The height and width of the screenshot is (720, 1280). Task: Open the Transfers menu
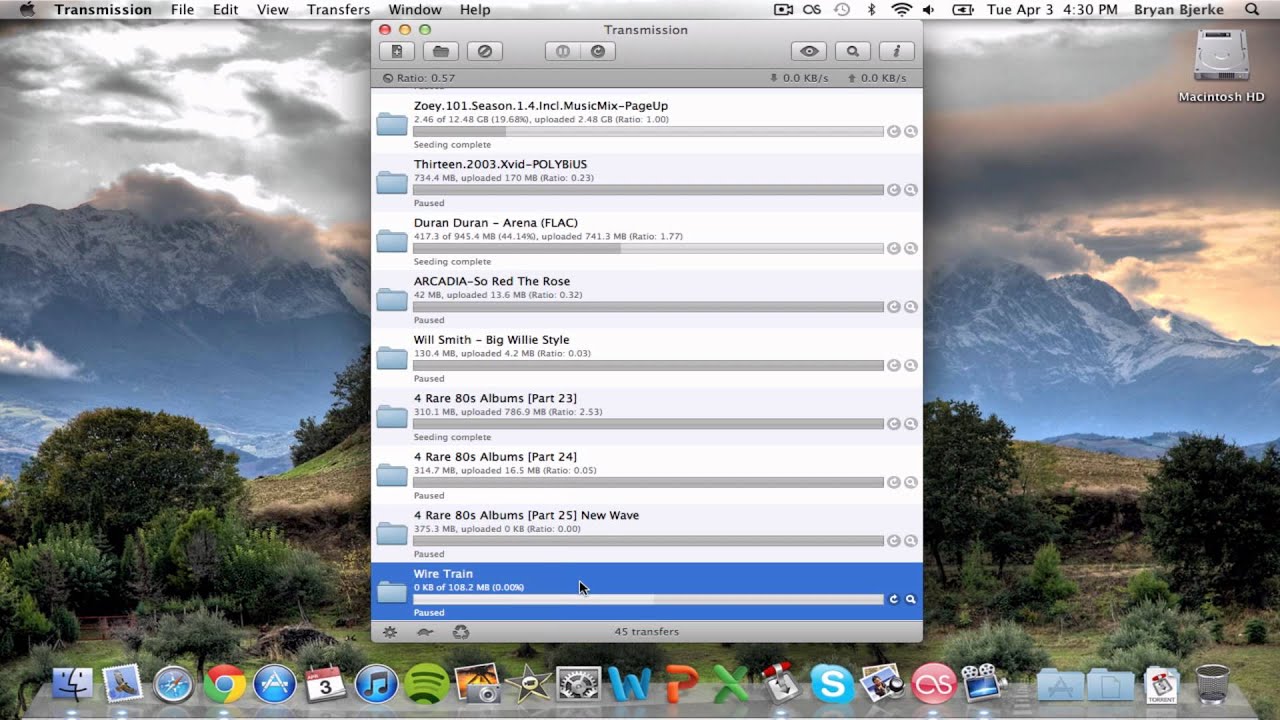338,10
